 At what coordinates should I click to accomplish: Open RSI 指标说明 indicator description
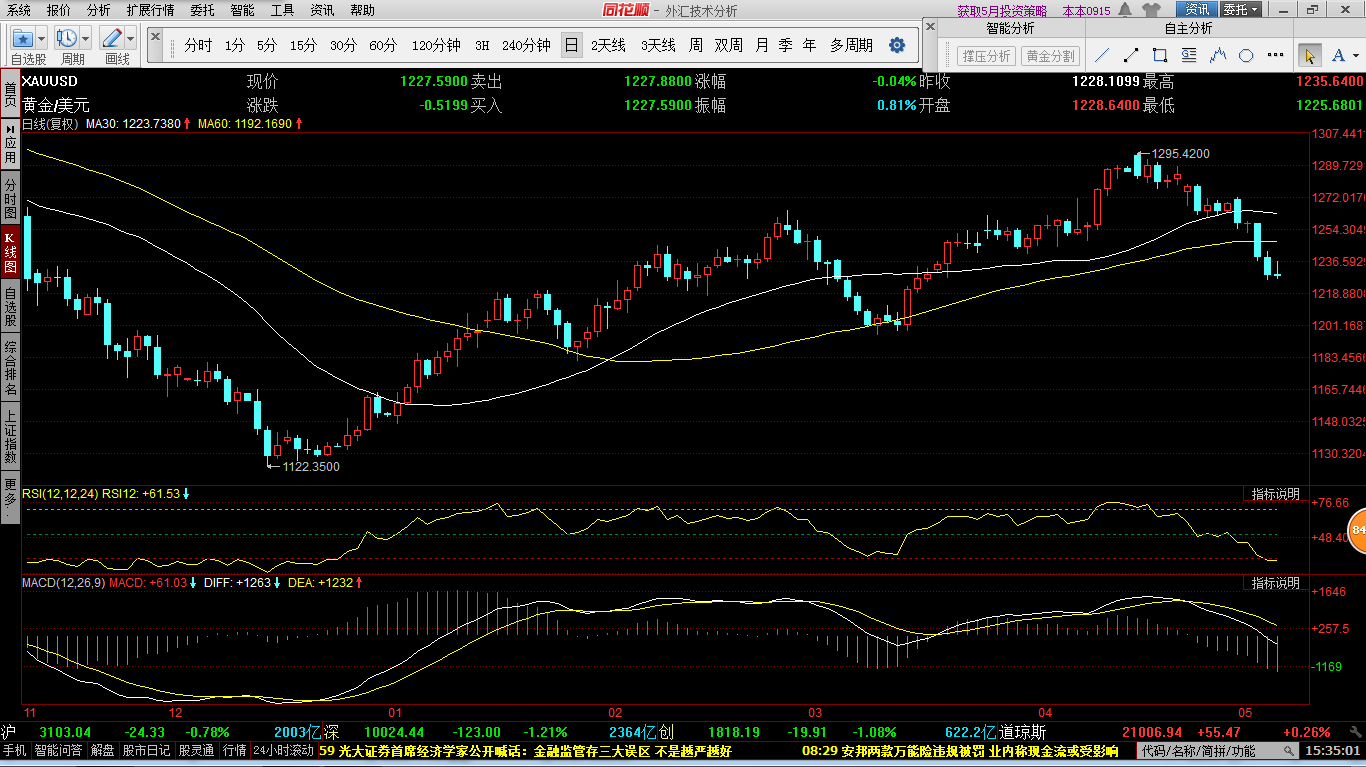coord(1275,494)
